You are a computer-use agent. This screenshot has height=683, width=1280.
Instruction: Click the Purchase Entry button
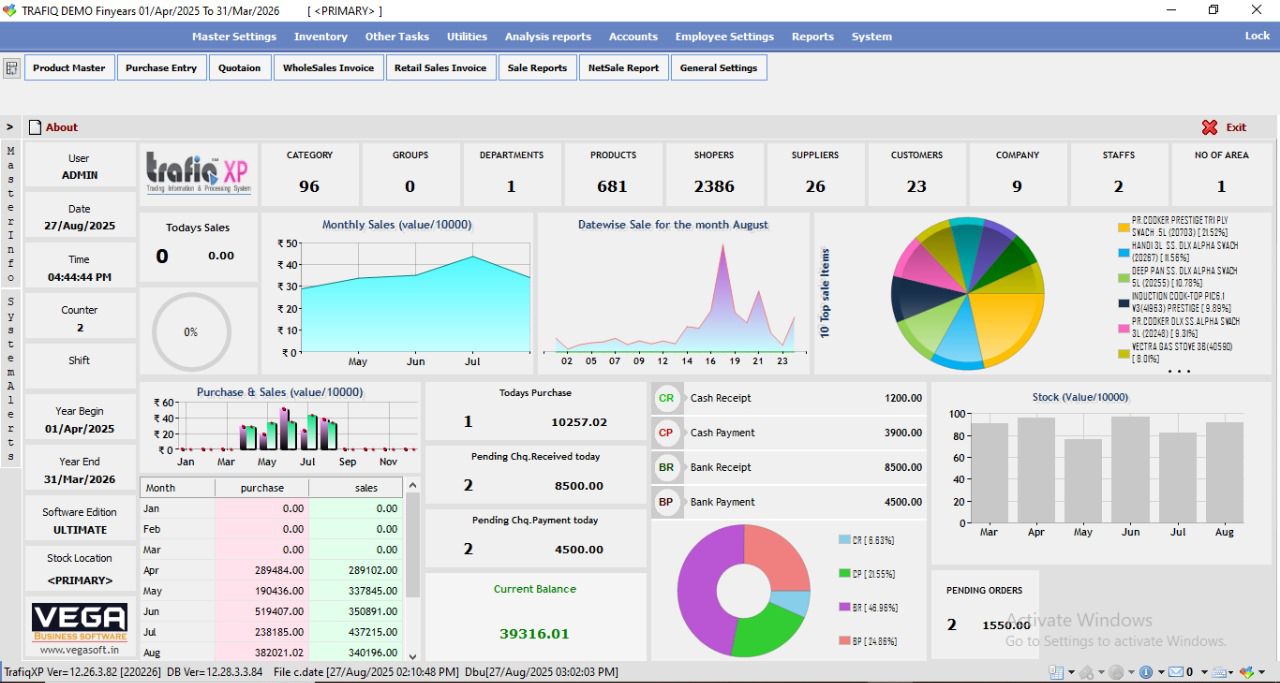click(x=161, y=68)
